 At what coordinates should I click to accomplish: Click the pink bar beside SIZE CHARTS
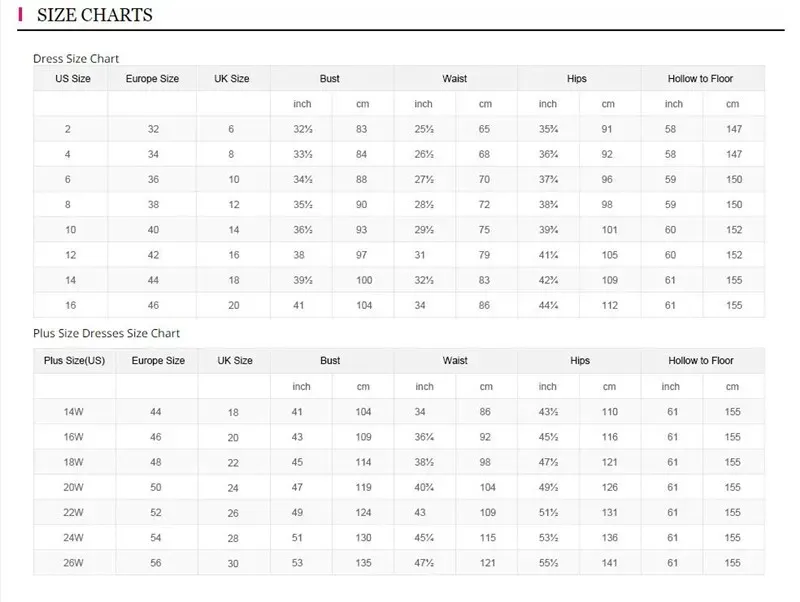click(x=20, y=14)
